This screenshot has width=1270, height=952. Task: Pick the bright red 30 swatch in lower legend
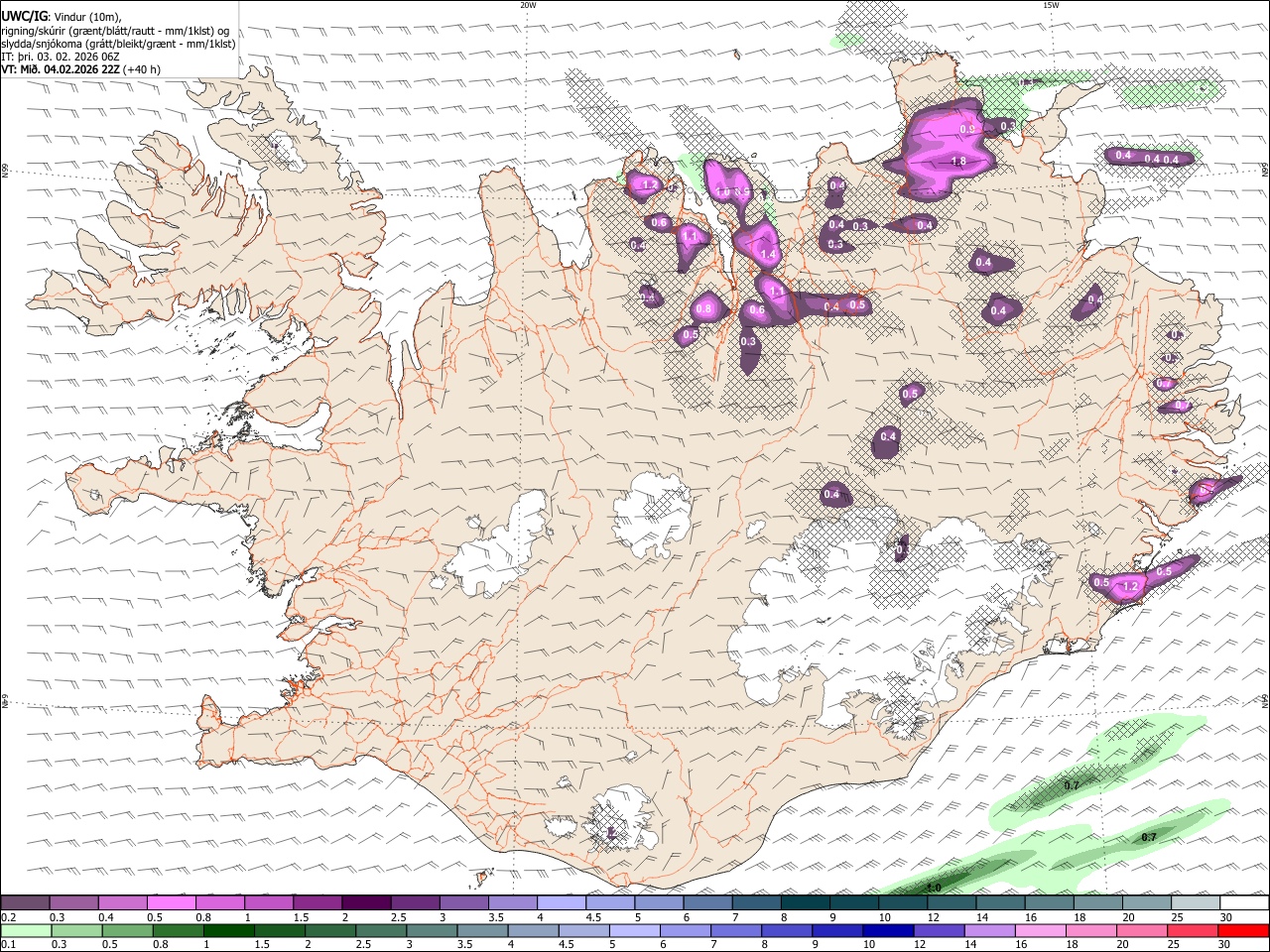point(1244,931)
